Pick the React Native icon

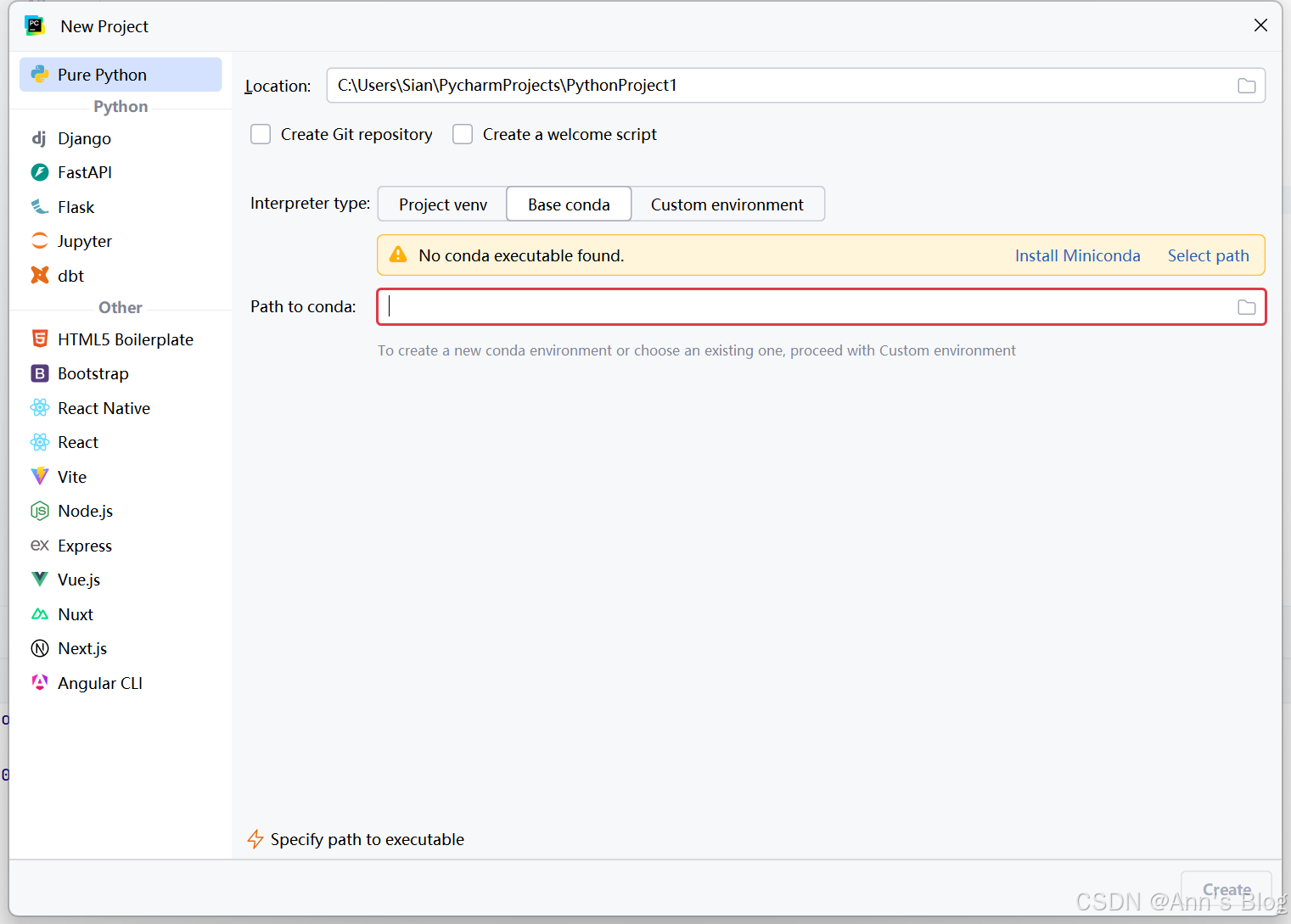(x=40, y=408)
